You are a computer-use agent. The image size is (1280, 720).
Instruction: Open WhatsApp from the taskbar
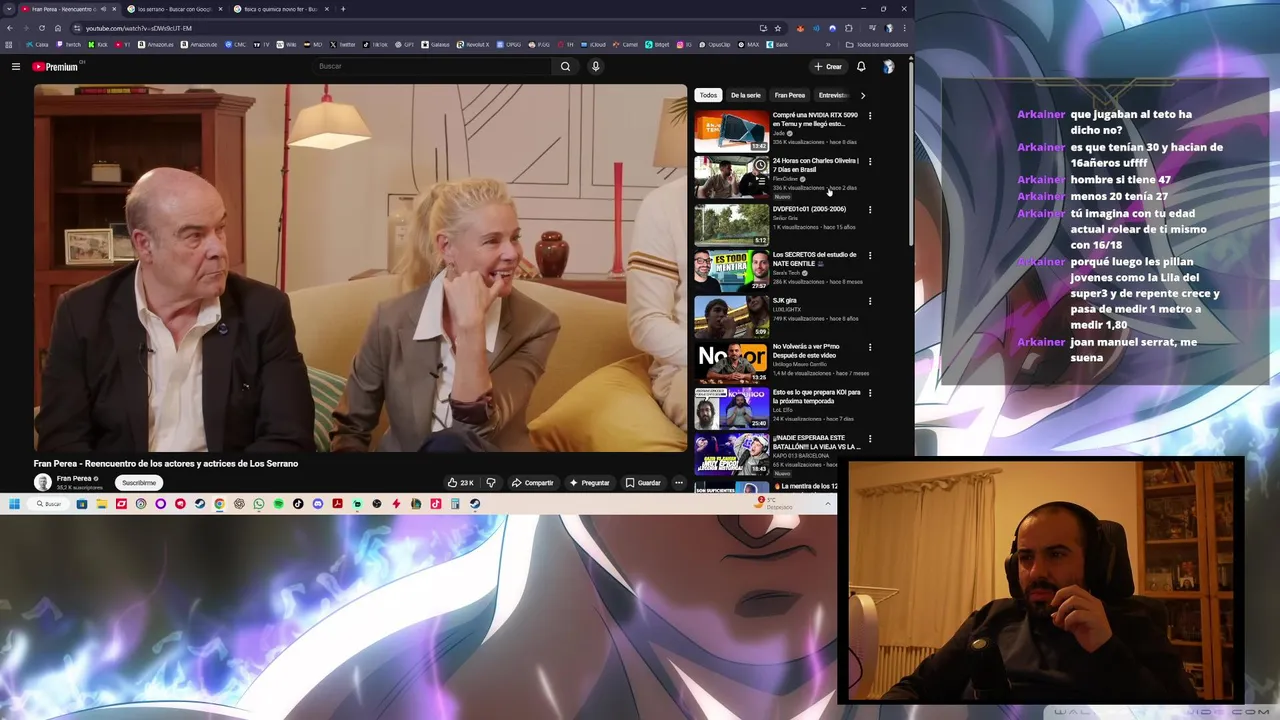[259, 504]
